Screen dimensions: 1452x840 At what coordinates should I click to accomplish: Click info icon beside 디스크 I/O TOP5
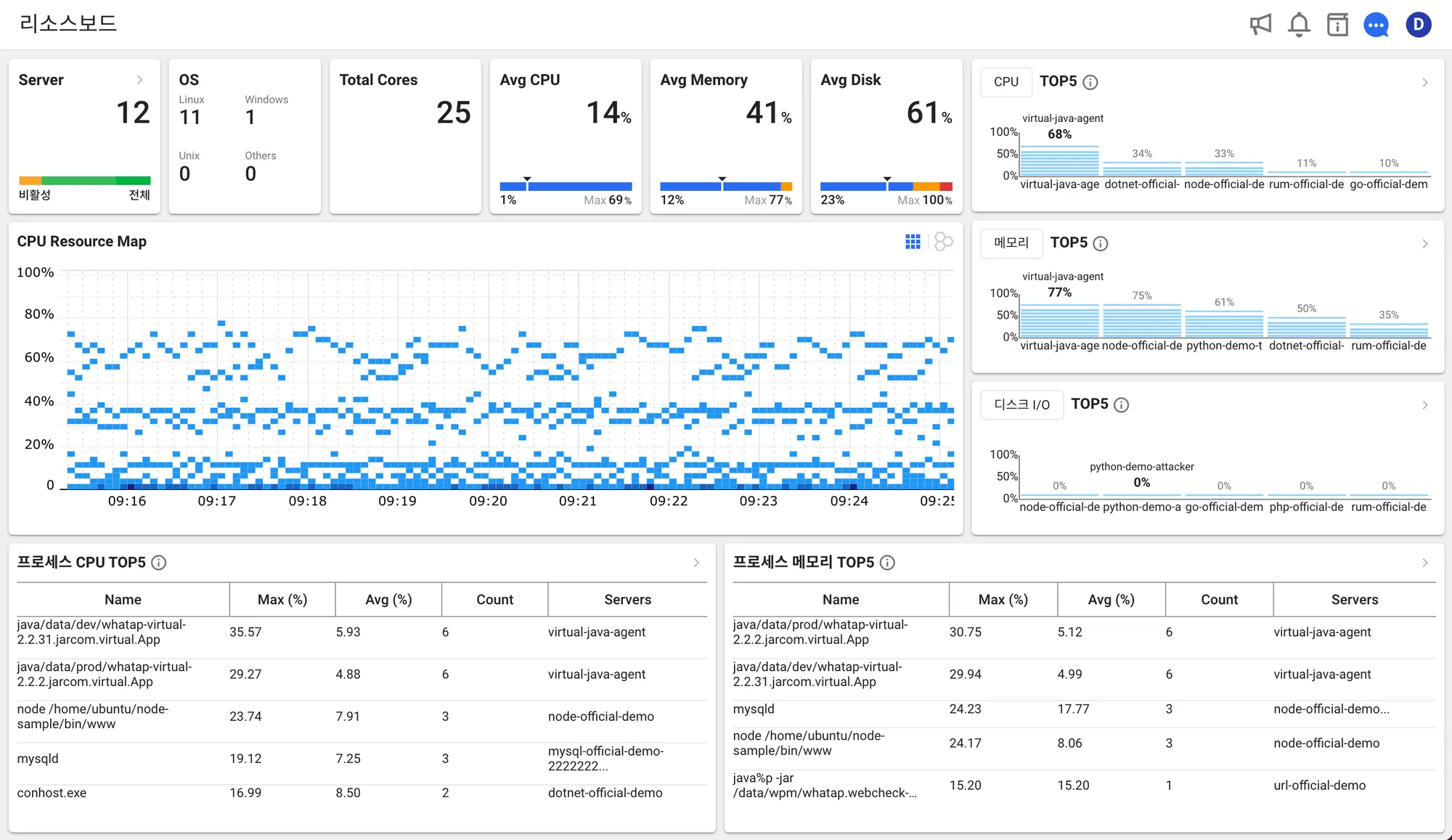[1121, 405]
